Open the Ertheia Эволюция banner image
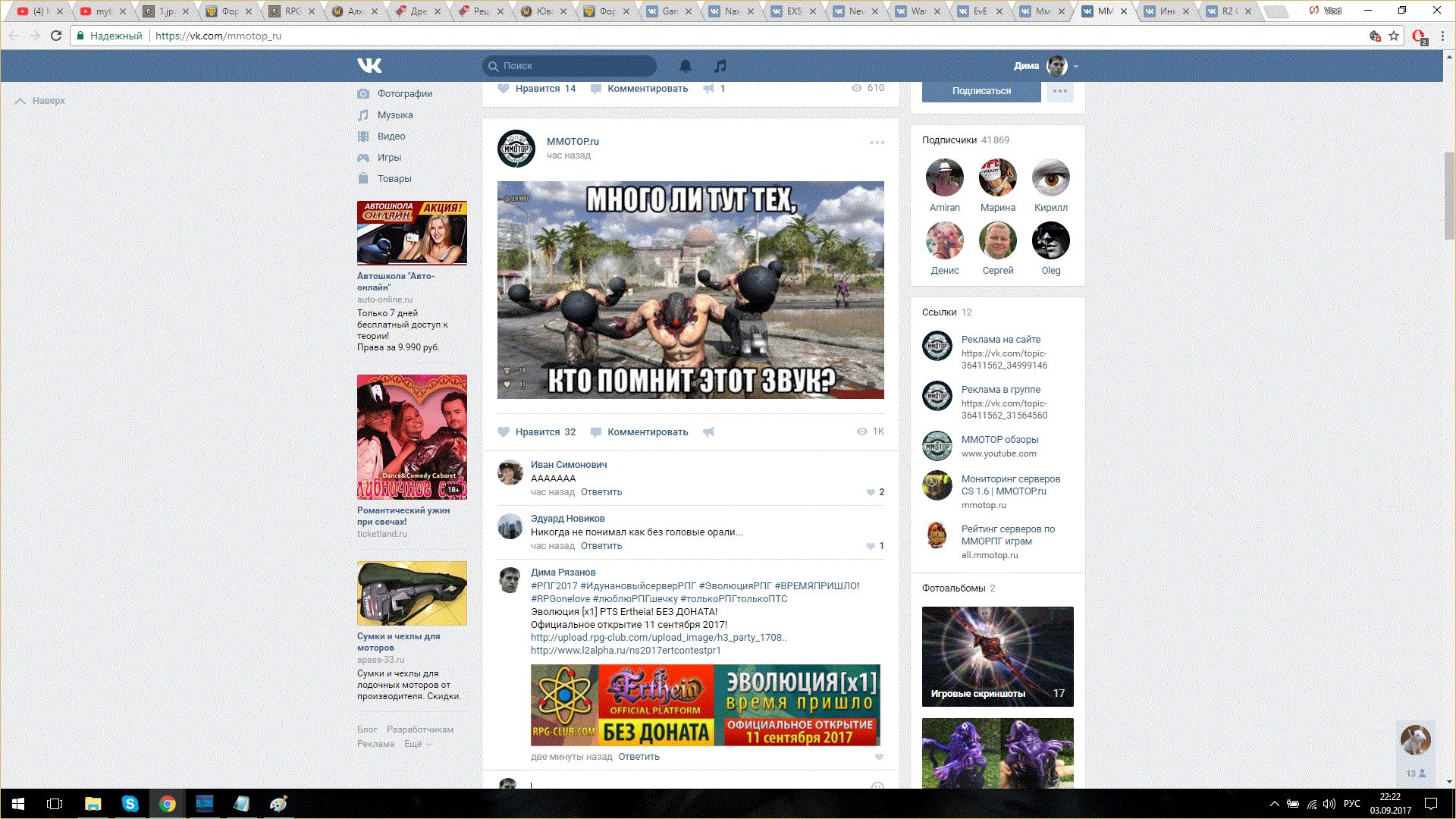Image resolution: width=1456 pixels, height=819 pixels. (x=705, y=705)
